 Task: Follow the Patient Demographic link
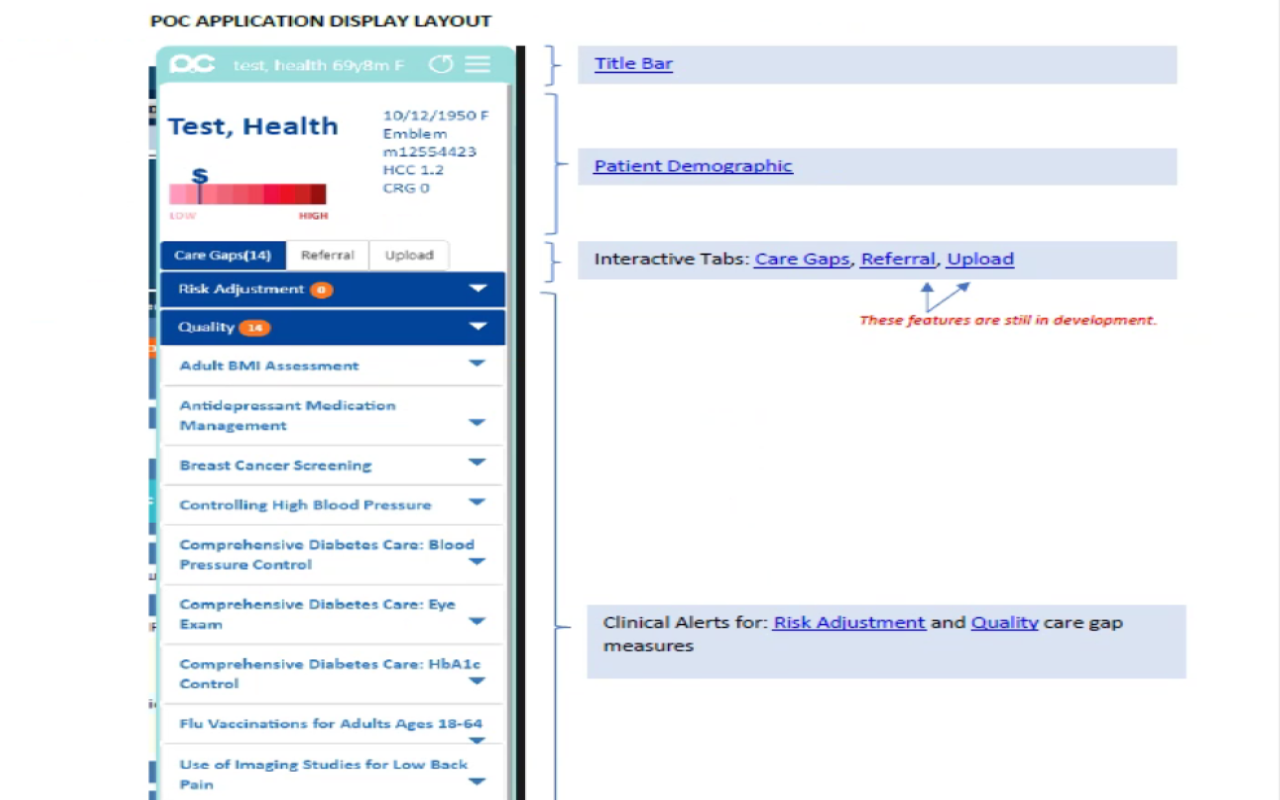pos(693,166)
